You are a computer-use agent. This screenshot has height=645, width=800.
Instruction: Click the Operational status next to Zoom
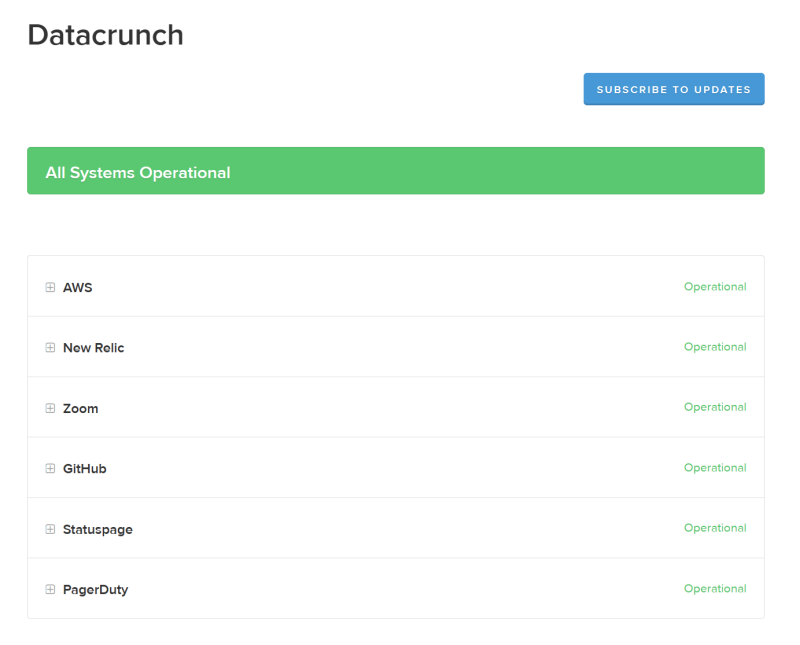715,407
